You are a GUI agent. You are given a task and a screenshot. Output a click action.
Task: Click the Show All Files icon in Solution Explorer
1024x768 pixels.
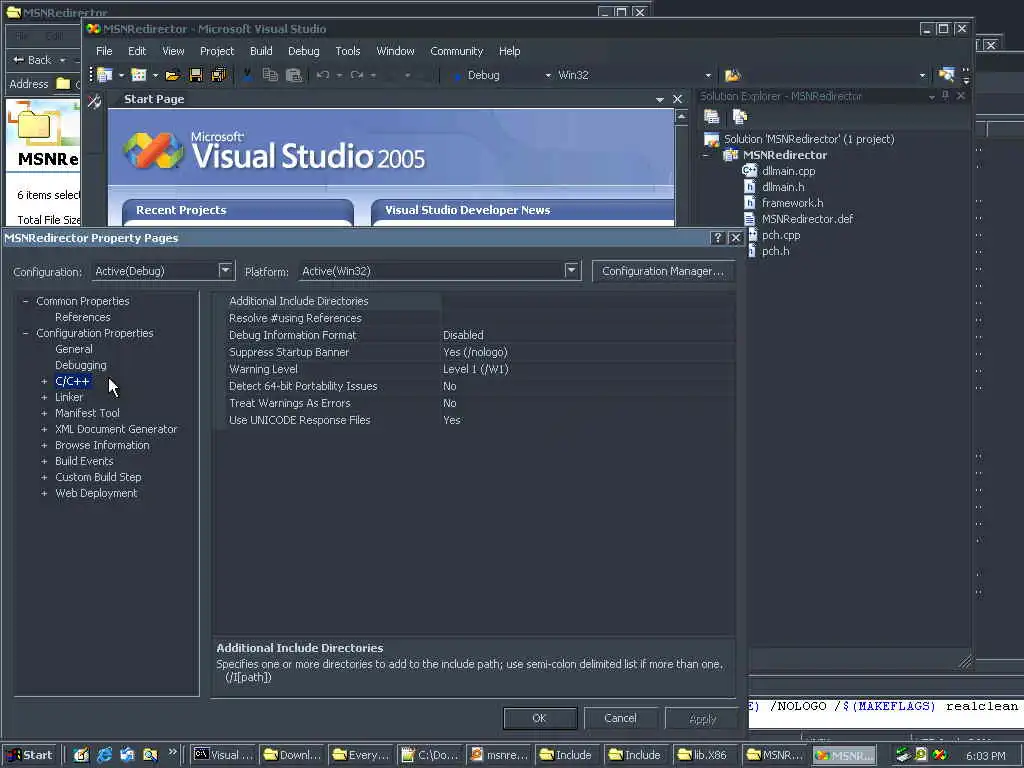pyautogui.click(x=740, y=117)
